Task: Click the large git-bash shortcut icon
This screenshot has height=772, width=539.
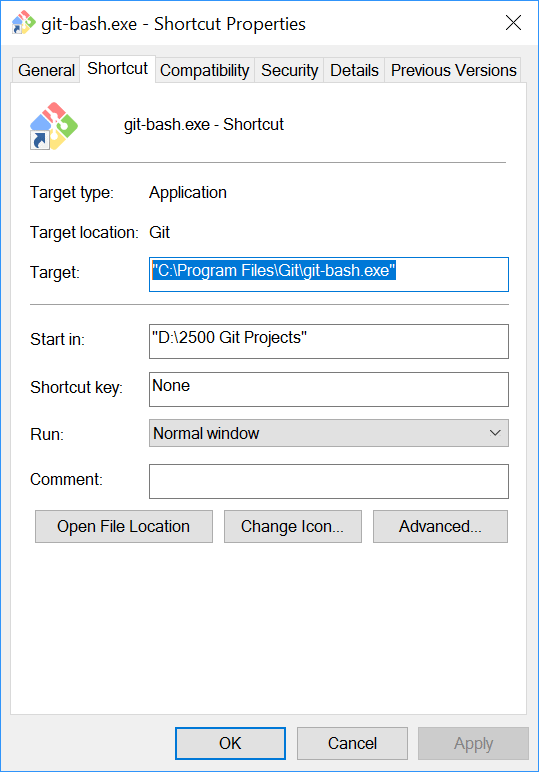Action: tap(54, 126)
